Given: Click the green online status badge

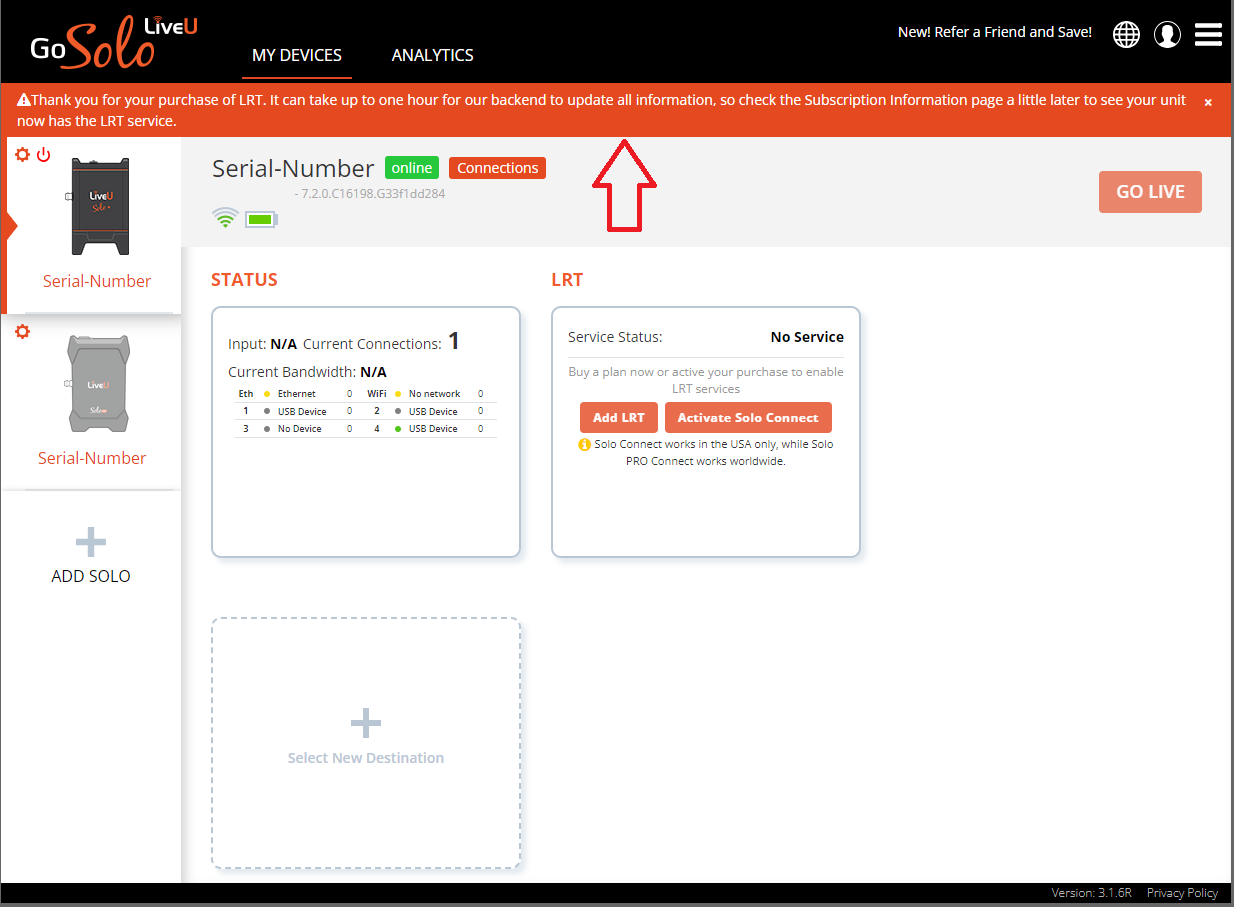Looking at the screenshot, I should [x=412, y=168].
